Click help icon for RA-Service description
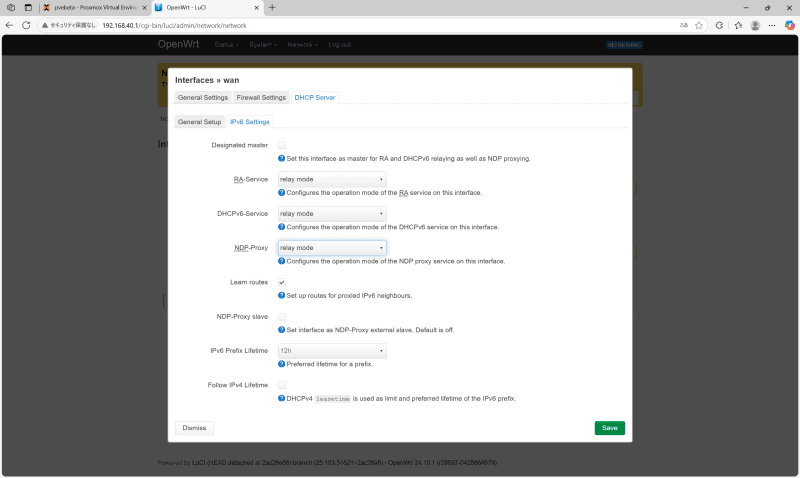The width and height of the screenshot is (800, 478). (281, 193)
